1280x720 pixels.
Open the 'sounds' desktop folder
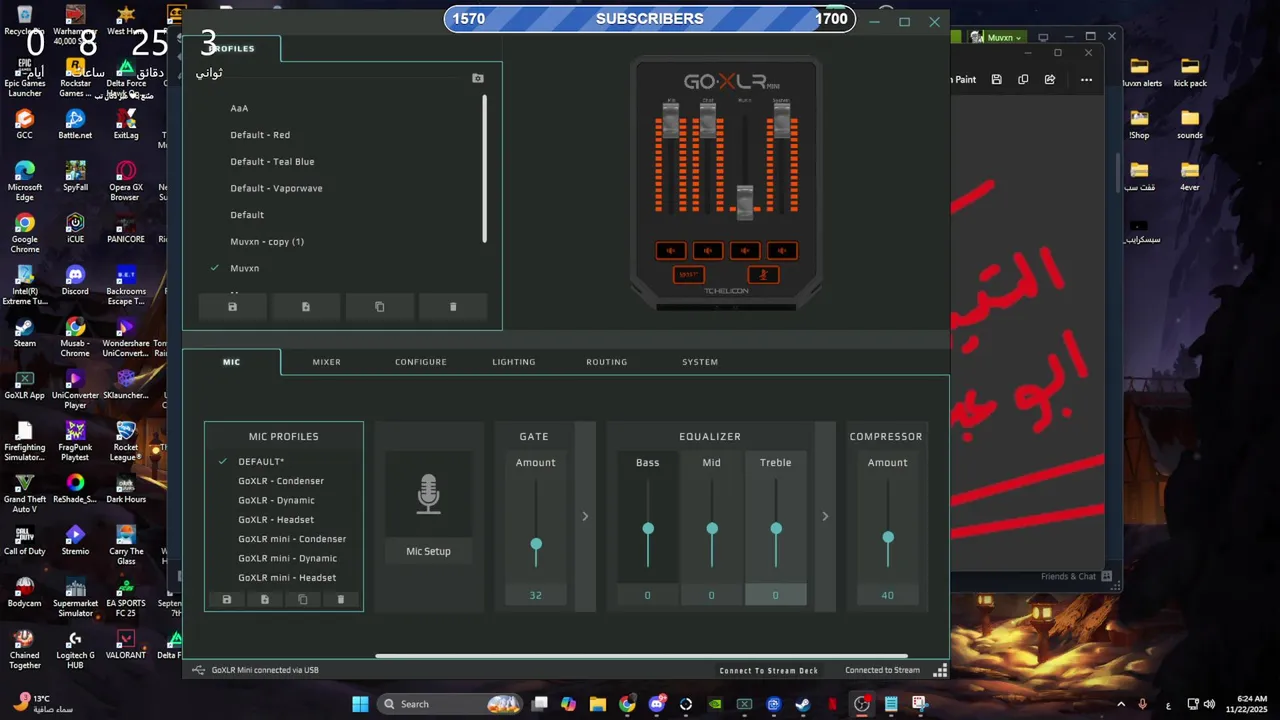click(1189, 124)
